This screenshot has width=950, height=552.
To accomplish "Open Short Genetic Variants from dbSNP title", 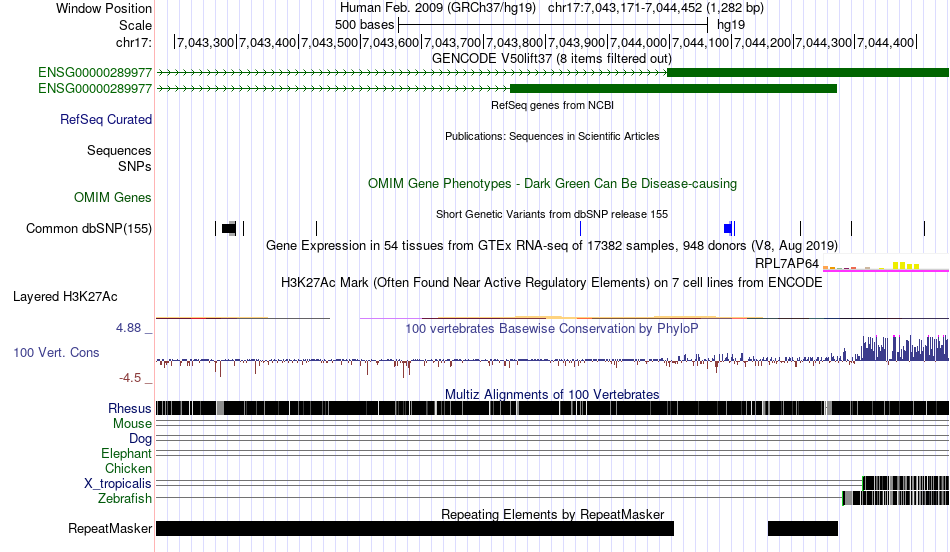I will [552, 214].
